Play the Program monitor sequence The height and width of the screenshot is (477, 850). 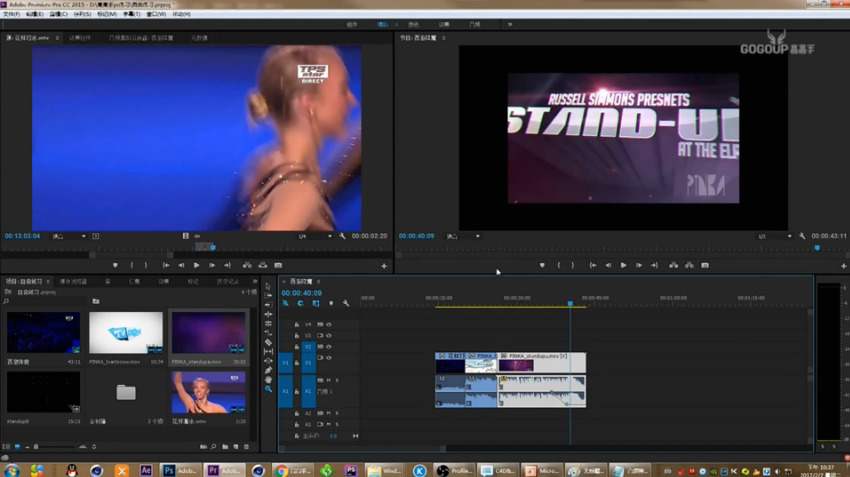[x=623, y=266]
